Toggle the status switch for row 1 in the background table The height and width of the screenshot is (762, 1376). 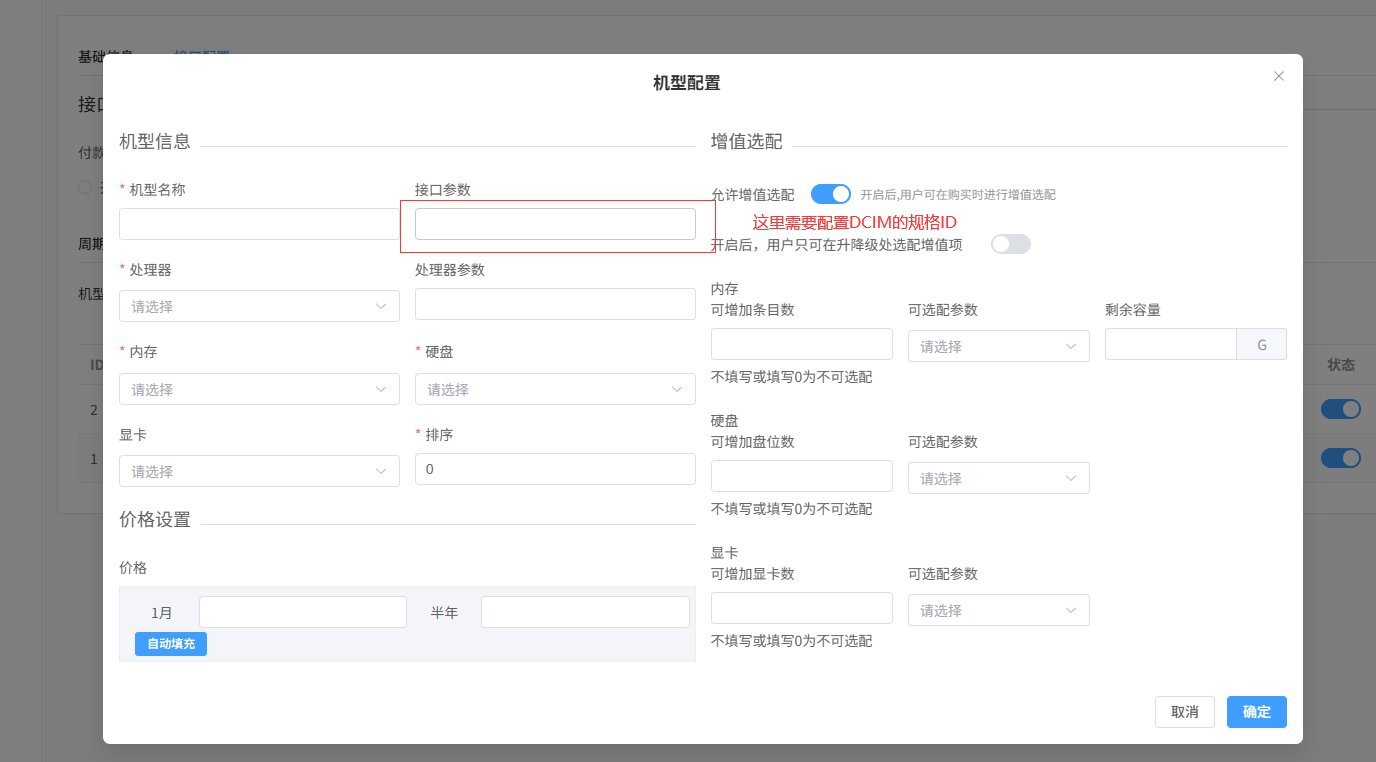1341,458
